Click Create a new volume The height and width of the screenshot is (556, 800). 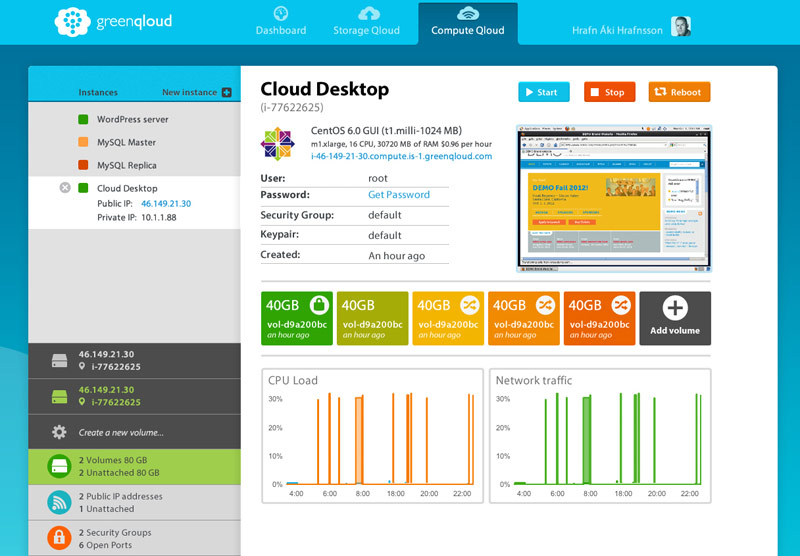tap(134, 432)
